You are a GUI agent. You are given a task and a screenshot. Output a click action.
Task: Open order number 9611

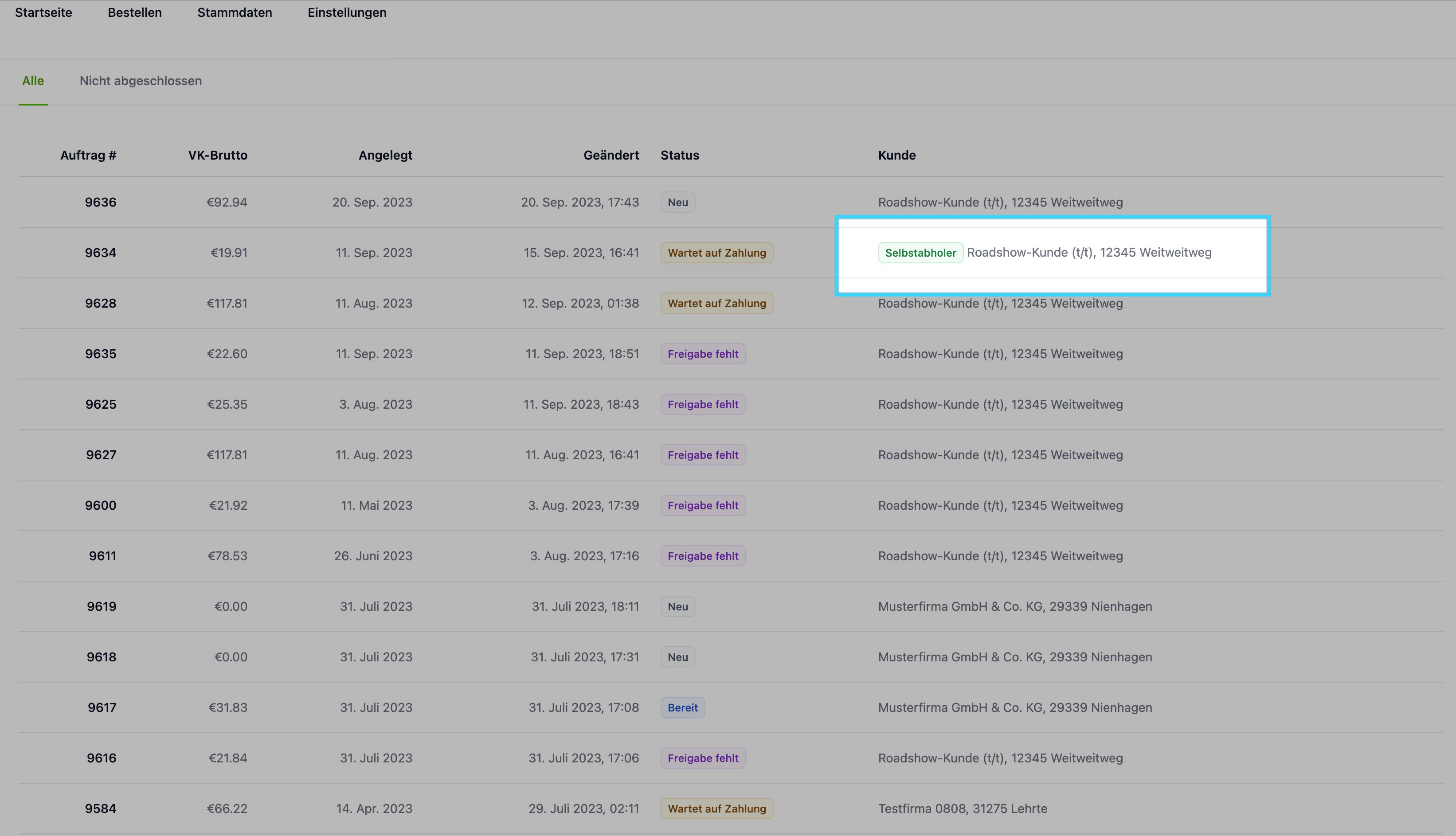[x=102, y=556]
